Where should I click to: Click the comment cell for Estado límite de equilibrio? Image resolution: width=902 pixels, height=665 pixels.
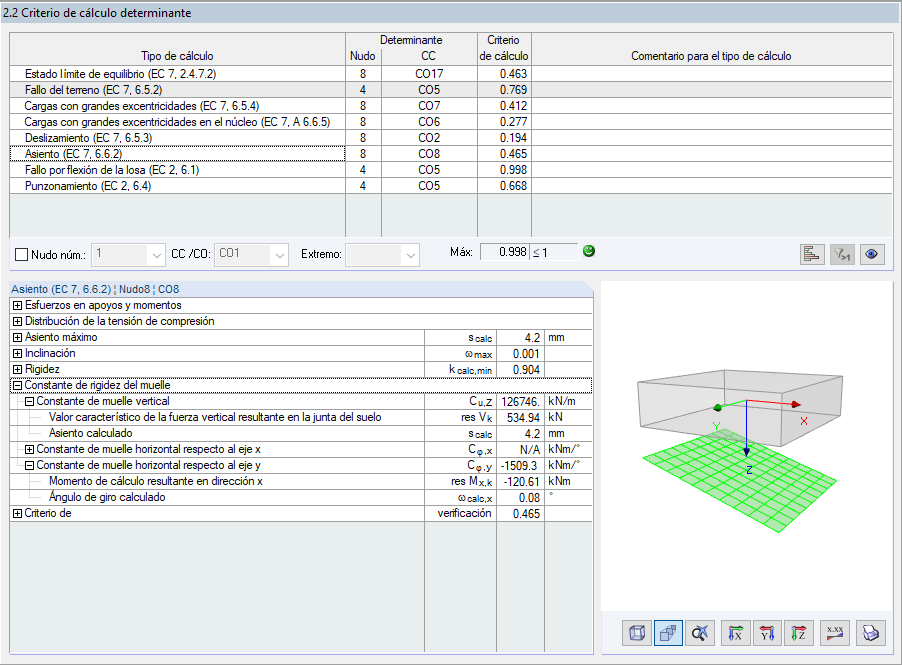(x=712, y=74)
